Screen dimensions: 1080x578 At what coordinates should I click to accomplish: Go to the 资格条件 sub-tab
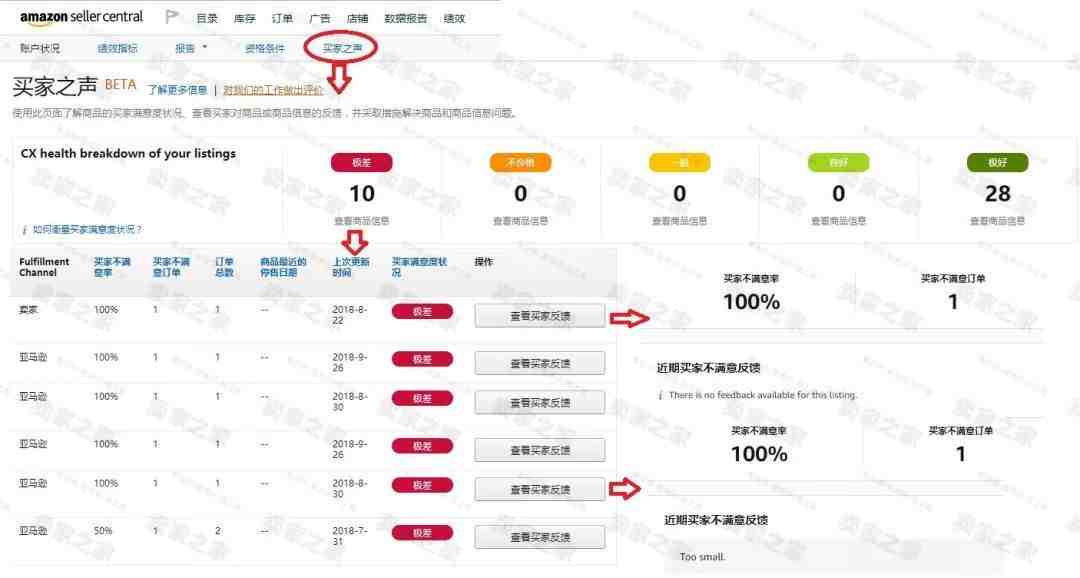(264, 48)
